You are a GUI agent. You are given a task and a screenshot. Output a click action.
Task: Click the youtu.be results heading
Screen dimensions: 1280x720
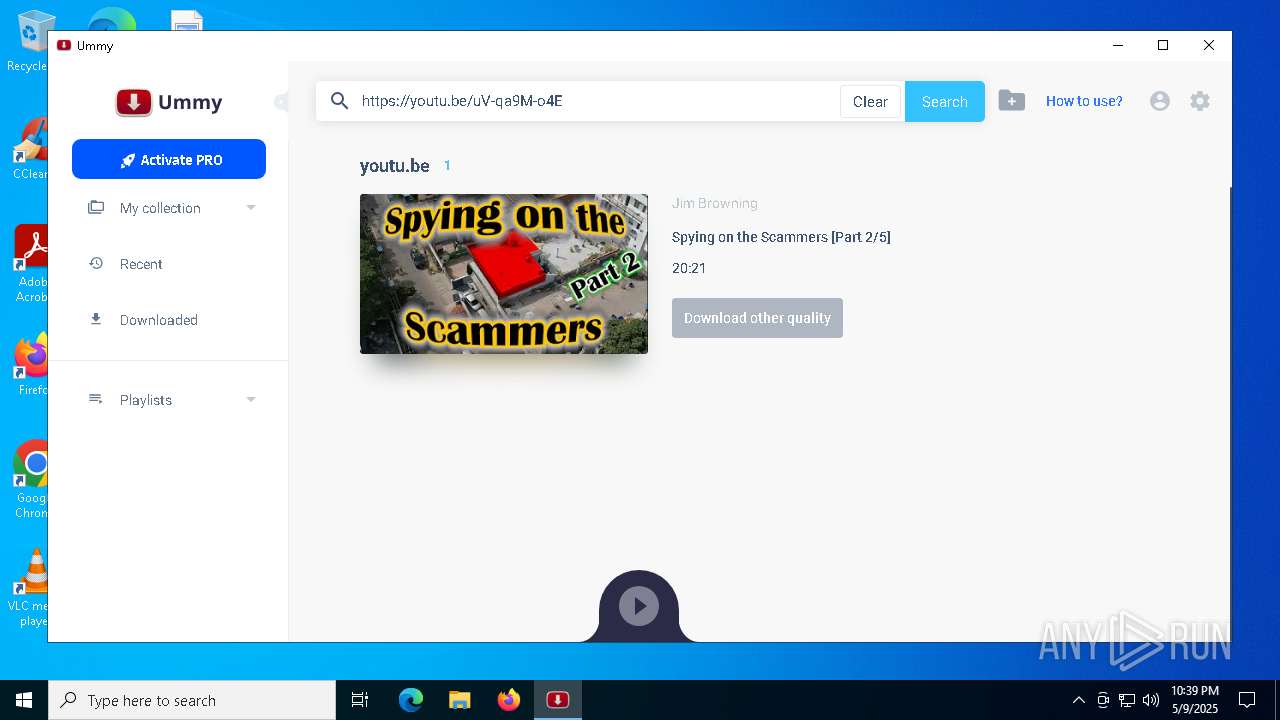click(x=395, y=166)
